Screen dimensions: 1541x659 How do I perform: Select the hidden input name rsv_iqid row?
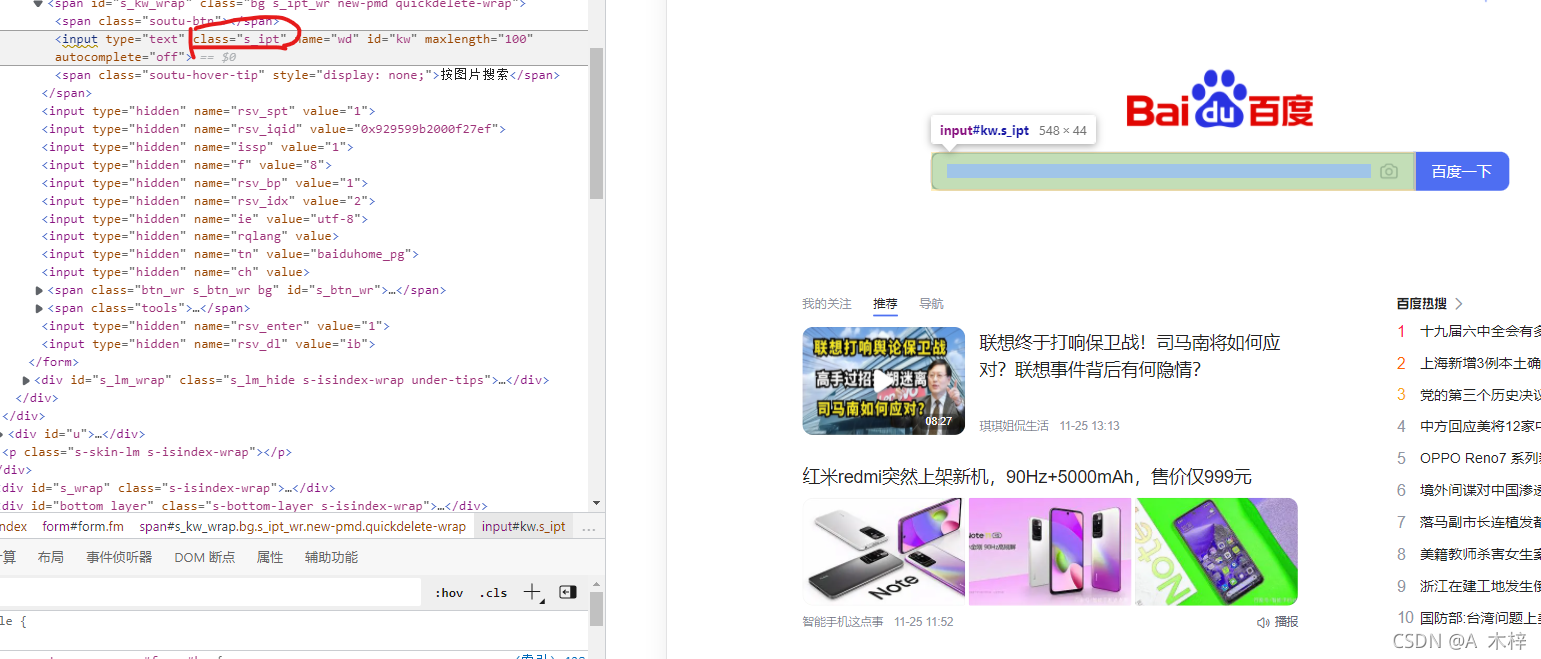point(273,129)
